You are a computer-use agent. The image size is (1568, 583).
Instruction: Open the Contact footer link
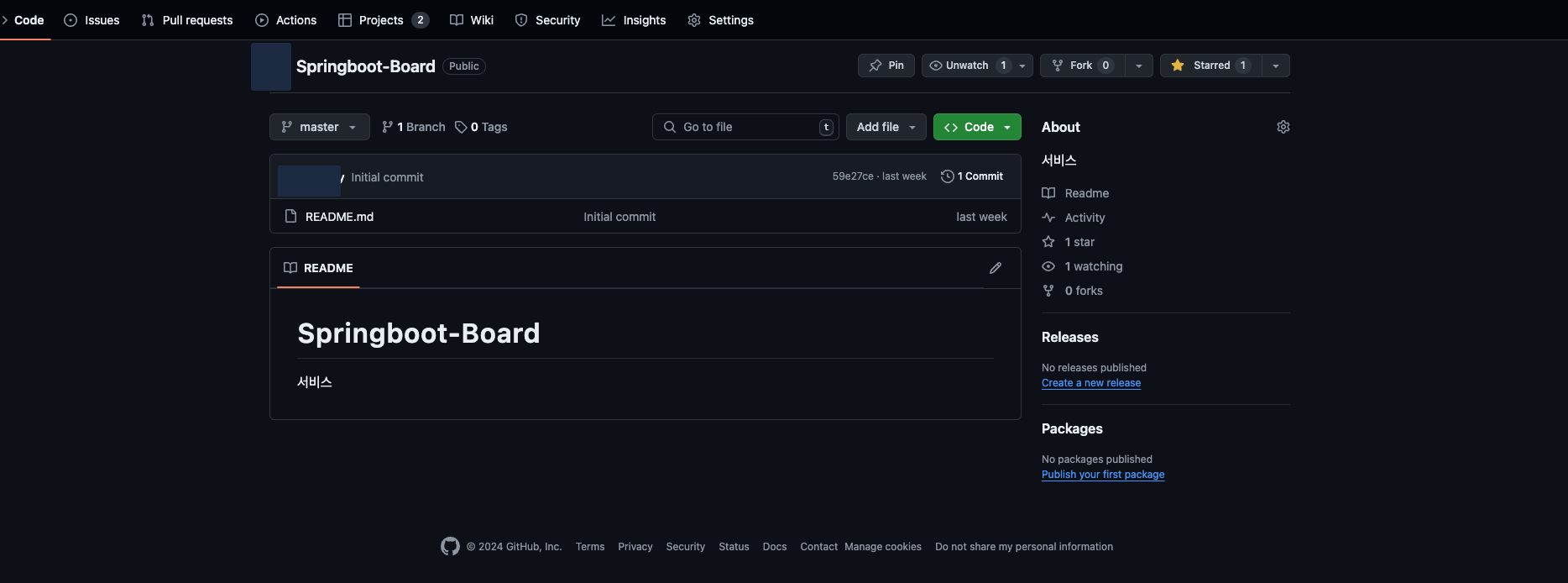click(x=819, y=547)
